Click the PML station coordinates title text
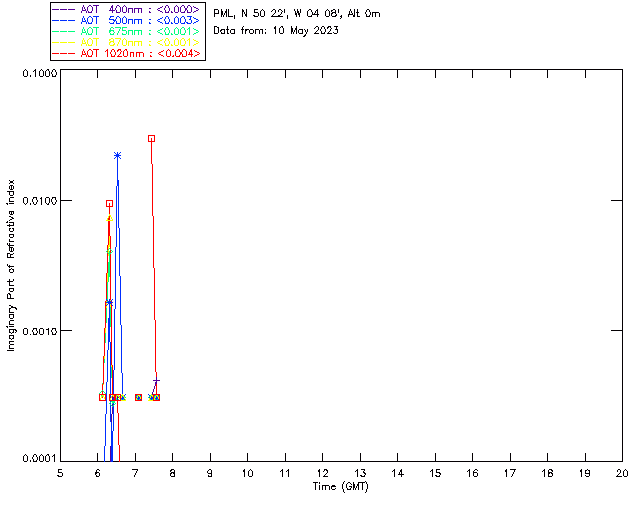Viewport: 640px width, 512px height. [297, 13]
